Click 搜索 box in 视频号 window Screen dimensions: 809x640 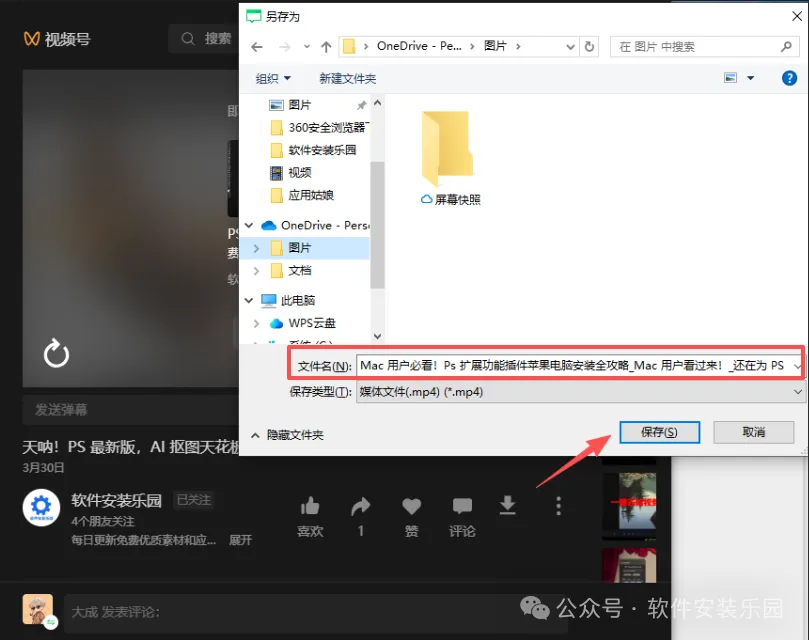tap(205, 38)
